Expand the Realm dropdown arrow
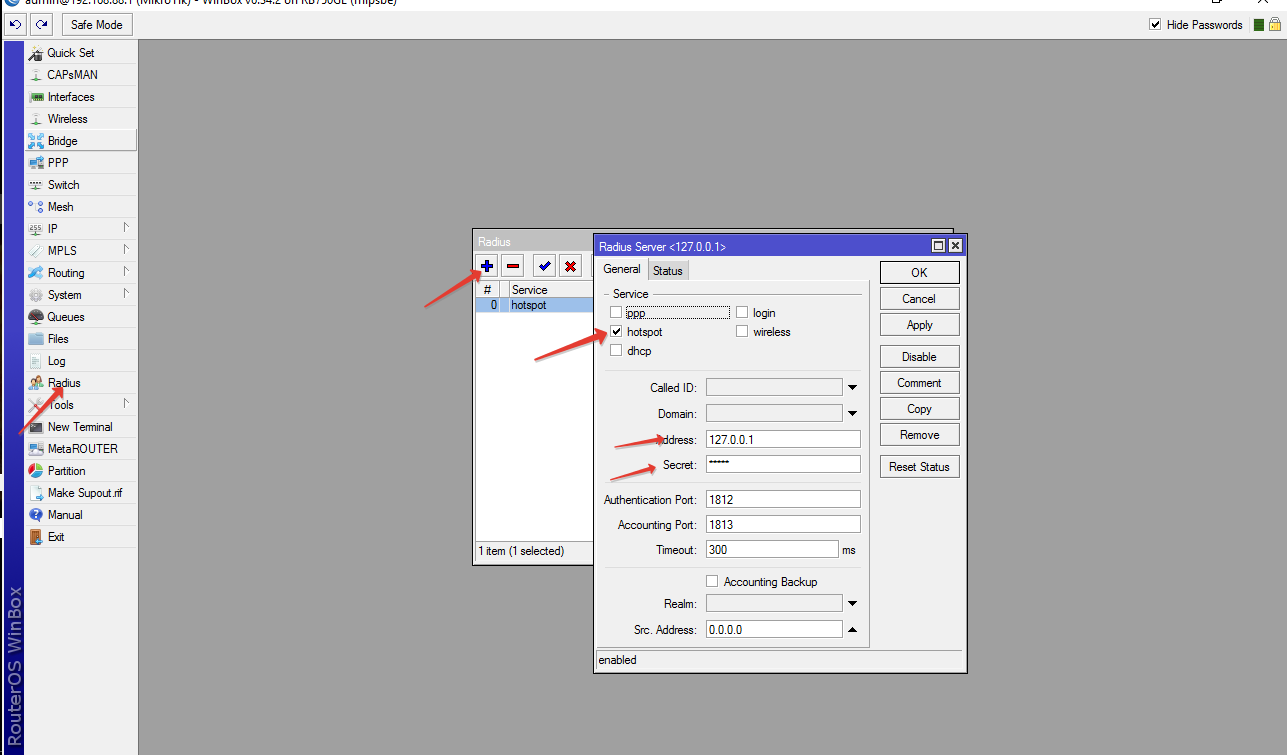The width and height of the screenshot is (1287, 755). pyautogui.click(x=853, y=604)
